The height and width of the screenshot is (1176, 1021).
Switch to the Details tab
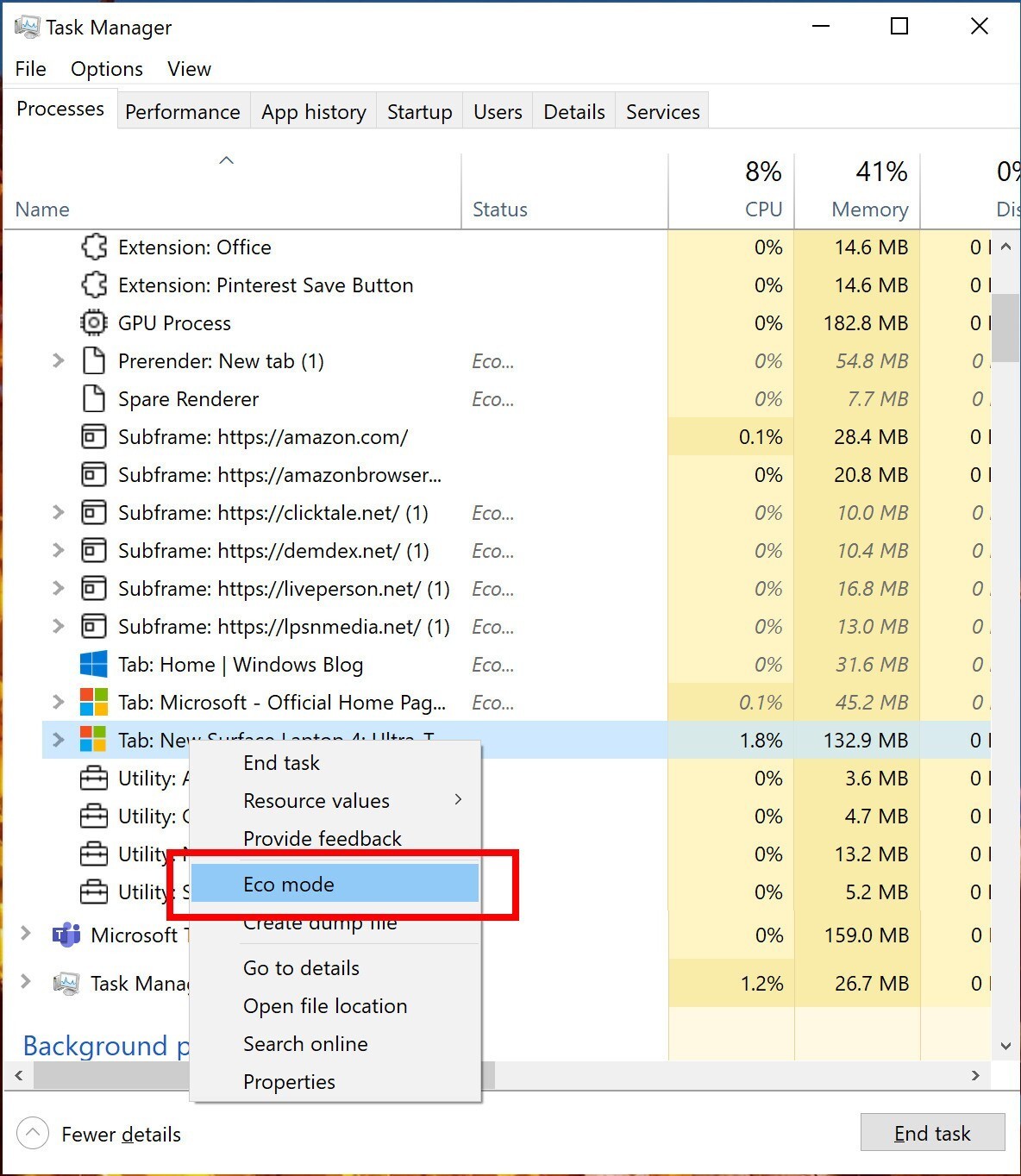(574, 112)
